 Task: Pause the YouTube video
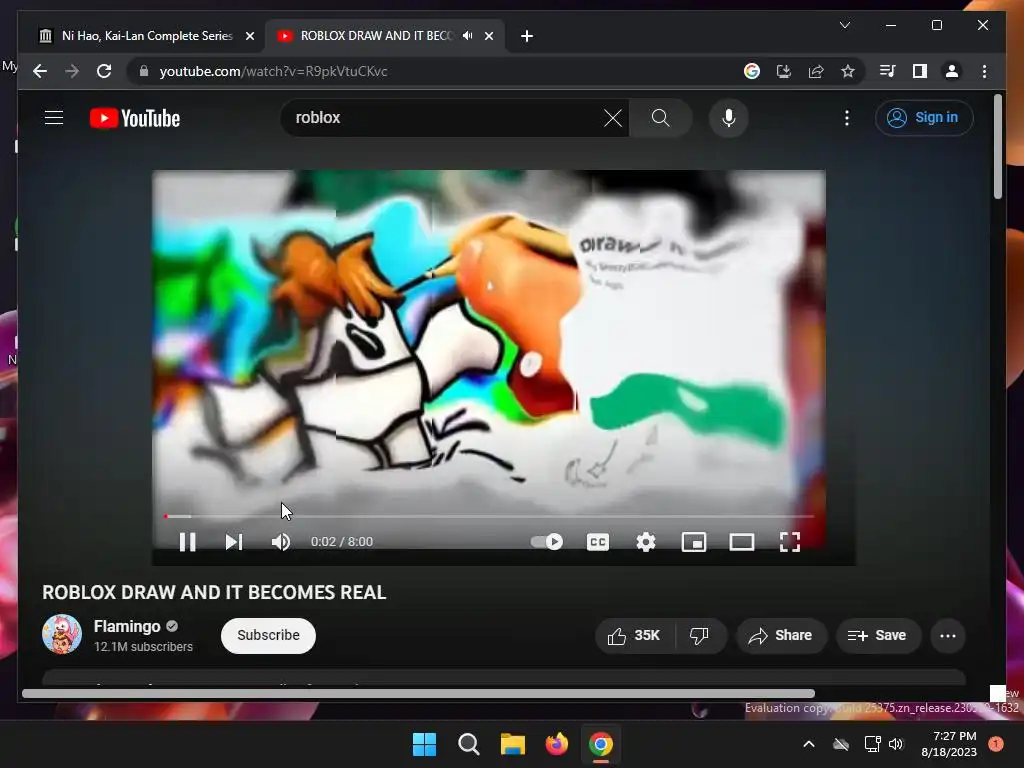click(187, 542)
